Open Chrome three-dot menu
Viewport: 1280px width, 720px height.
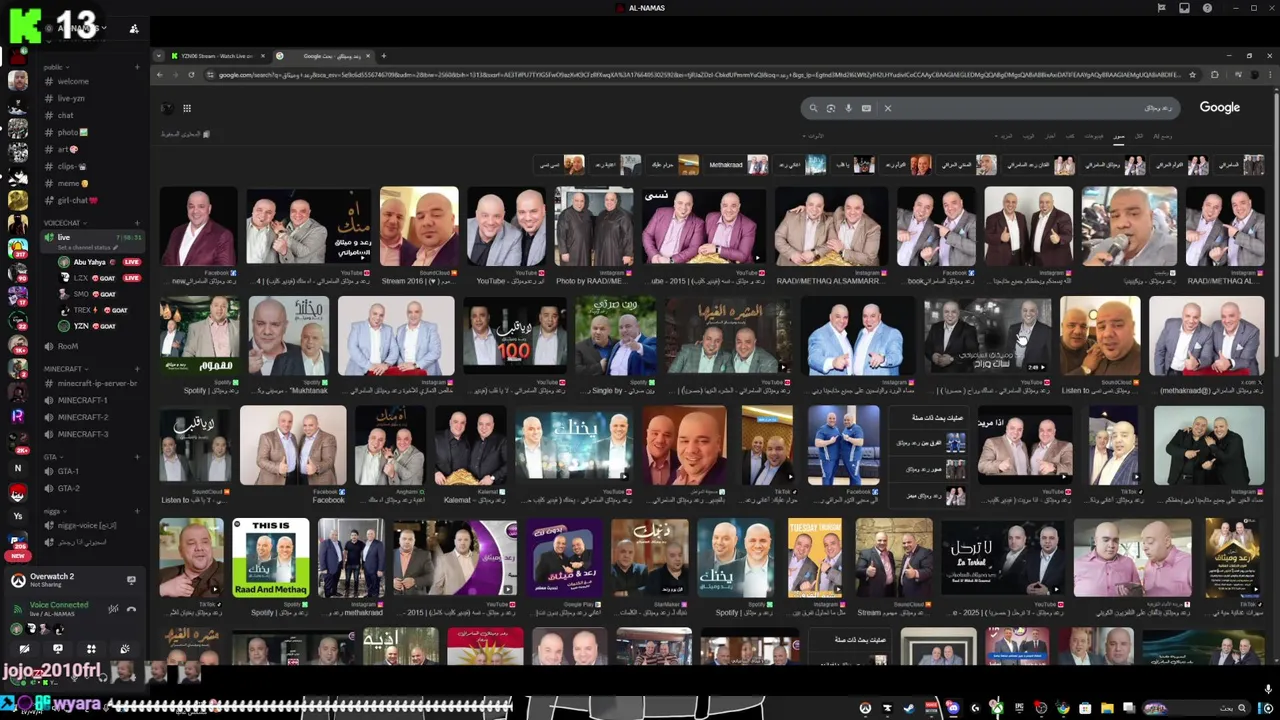[x=1268, y=74]
